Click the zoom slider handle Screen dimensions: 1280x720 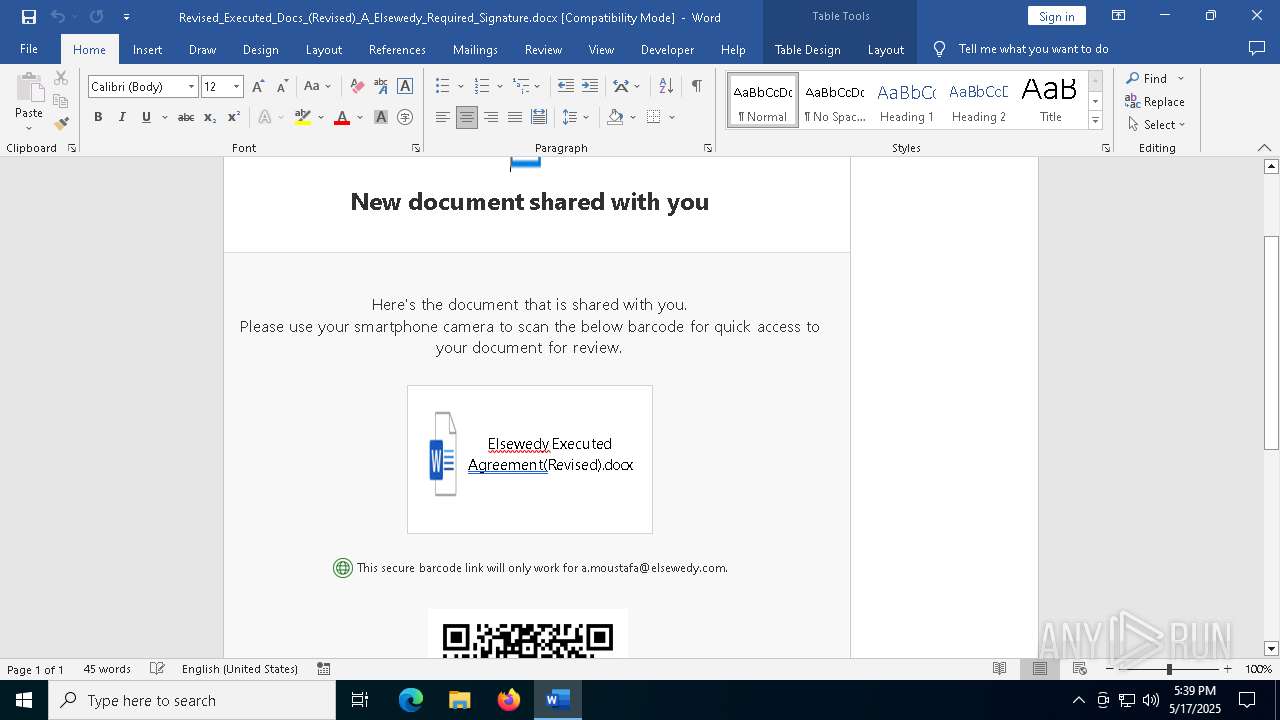click(x=1169, y=669)
